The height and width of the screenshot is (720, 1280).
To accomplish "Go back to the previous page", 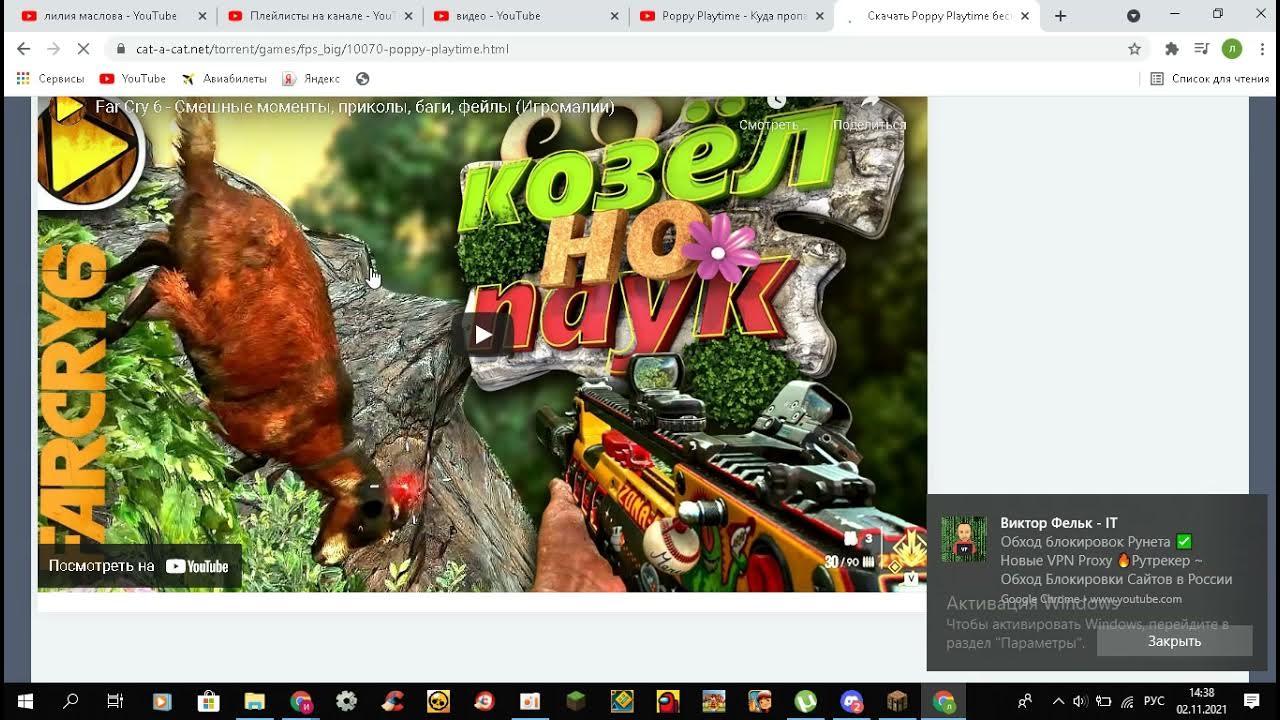I will [23, 49].
